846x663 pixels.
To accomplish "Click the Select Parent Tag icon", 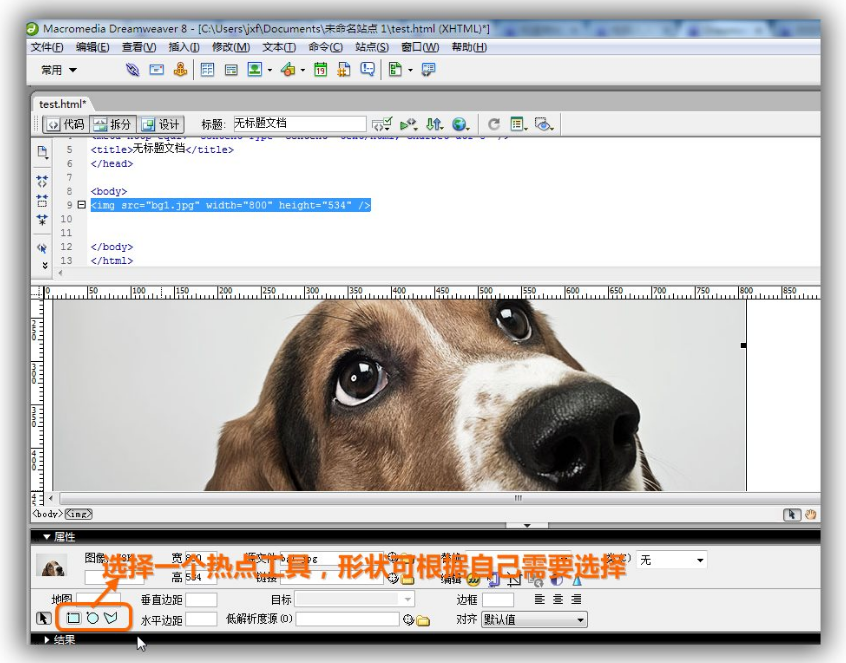I will [x=42, y=248].
